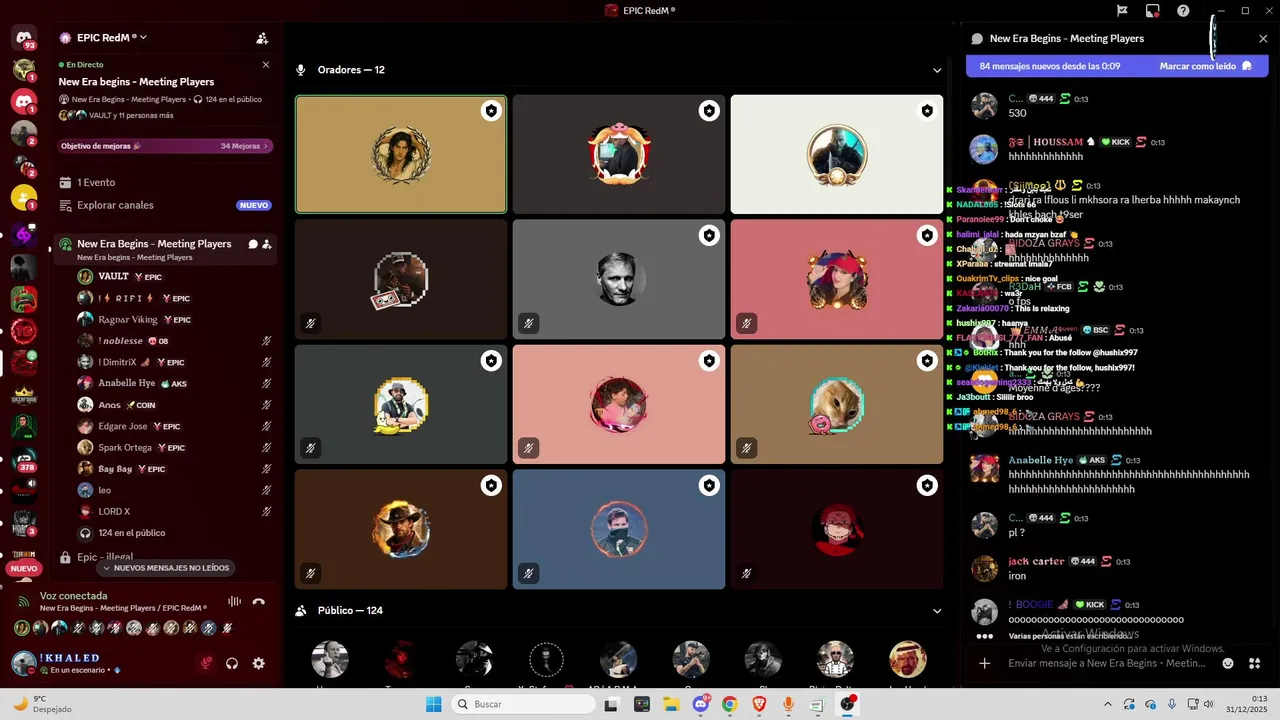Screen dimensions: 1280x720
Task: Click moderator badge on top-middle speaker tile
Action: tap(709, 110)
